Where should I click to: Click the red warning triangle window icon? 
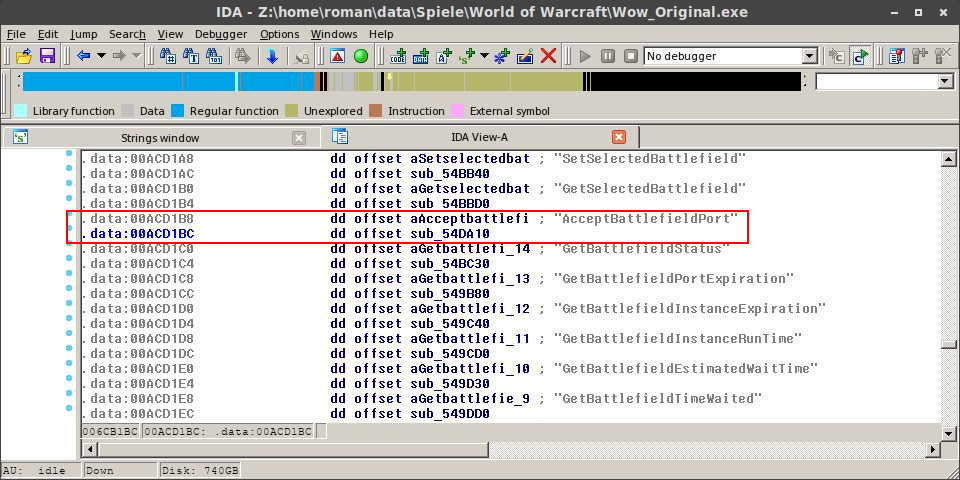[337, 56]
